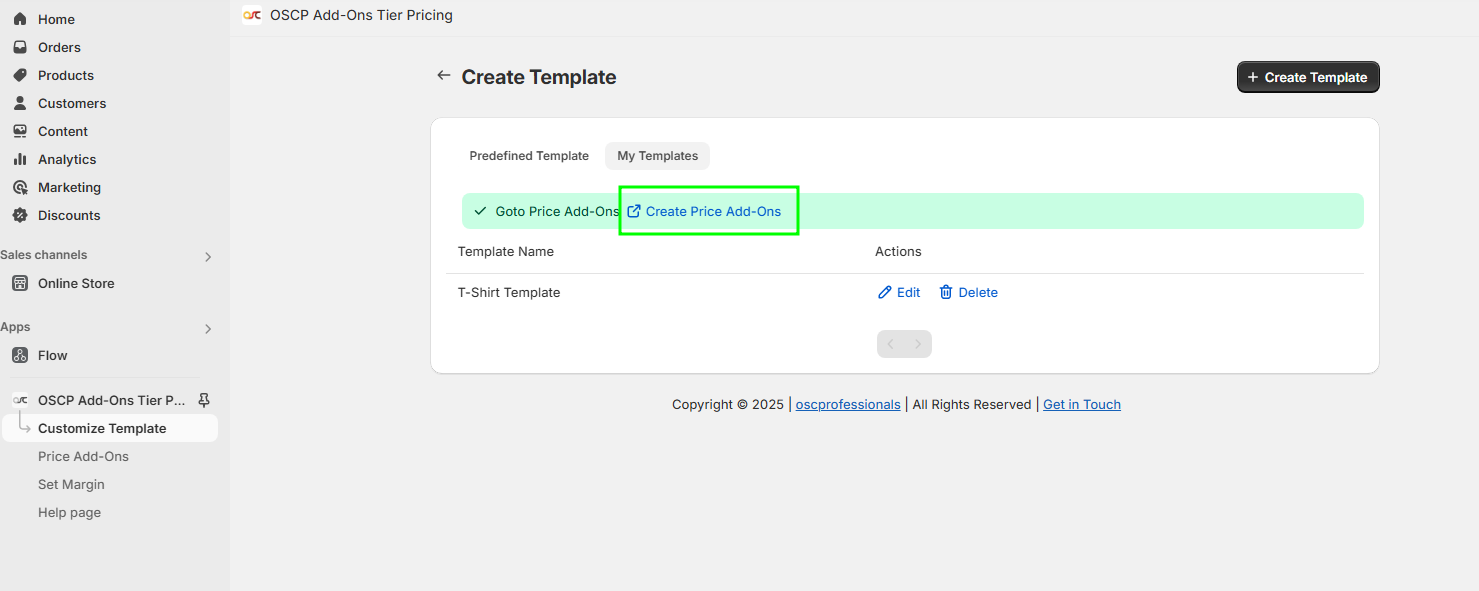Expand the Apps section chevron

(208, 328)
